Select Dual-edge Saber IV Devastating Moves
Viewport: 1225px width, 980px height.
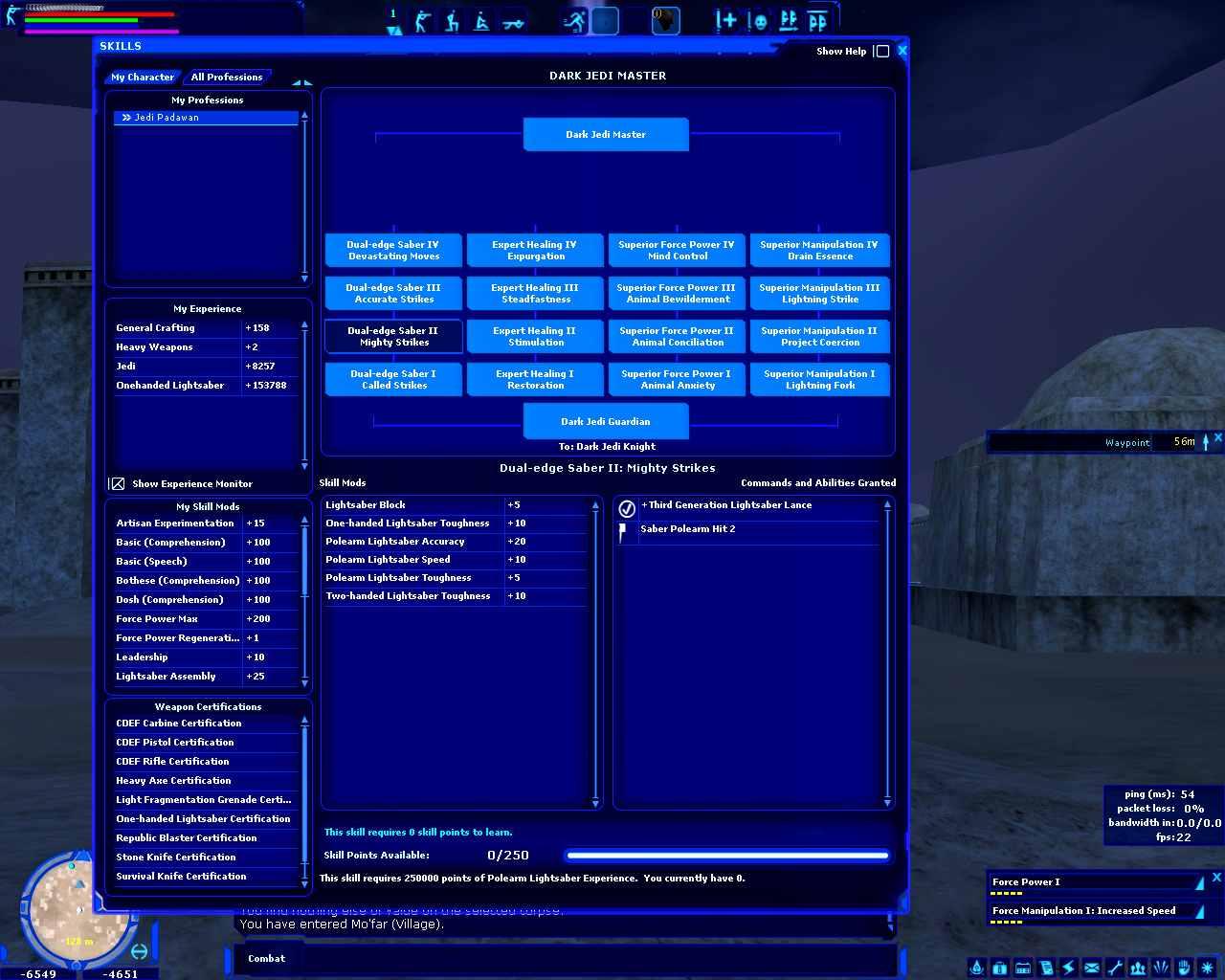393,251
